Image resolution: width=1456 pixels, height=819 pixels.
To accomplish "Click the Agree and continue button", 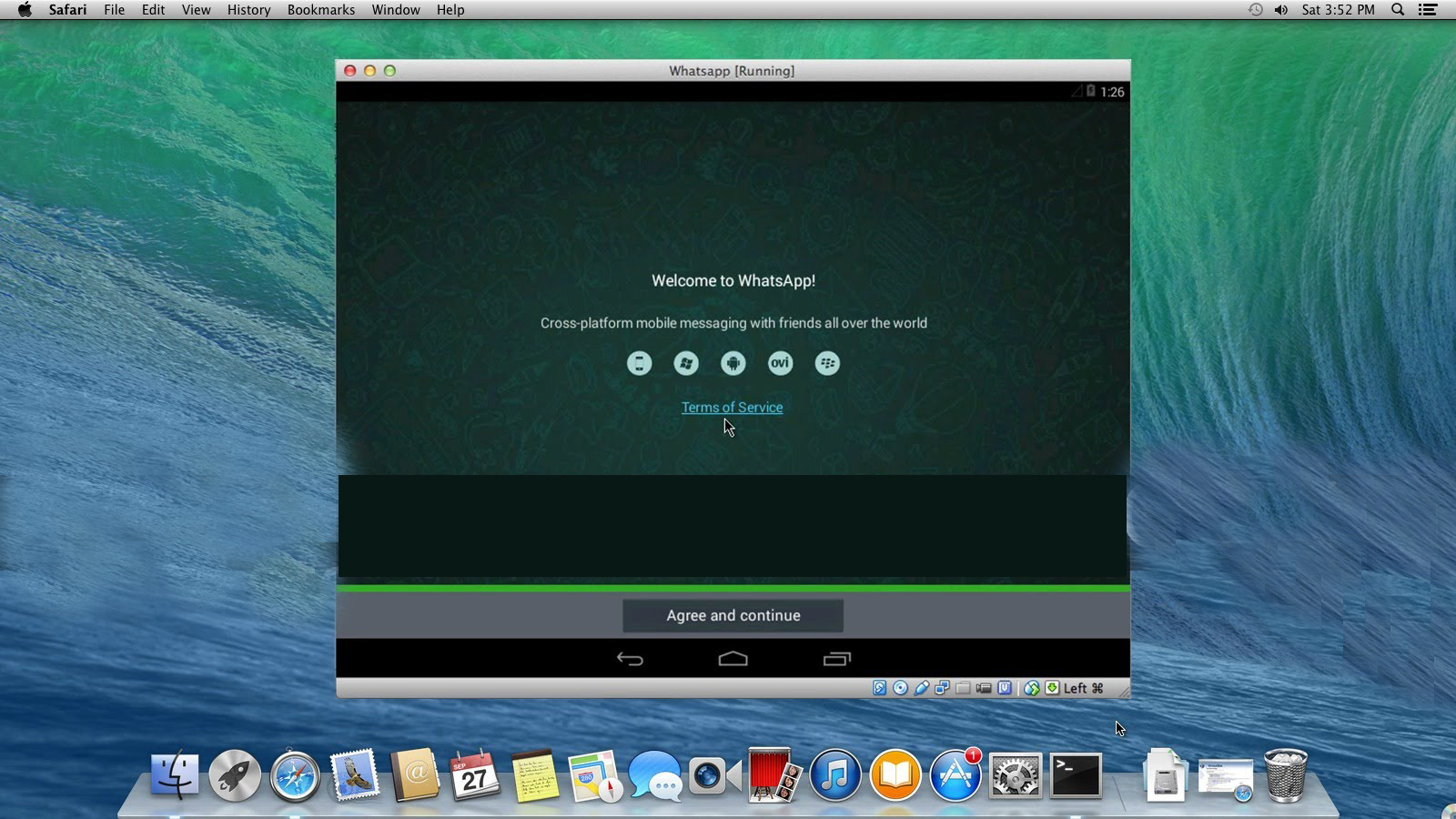I will point(733,615).
